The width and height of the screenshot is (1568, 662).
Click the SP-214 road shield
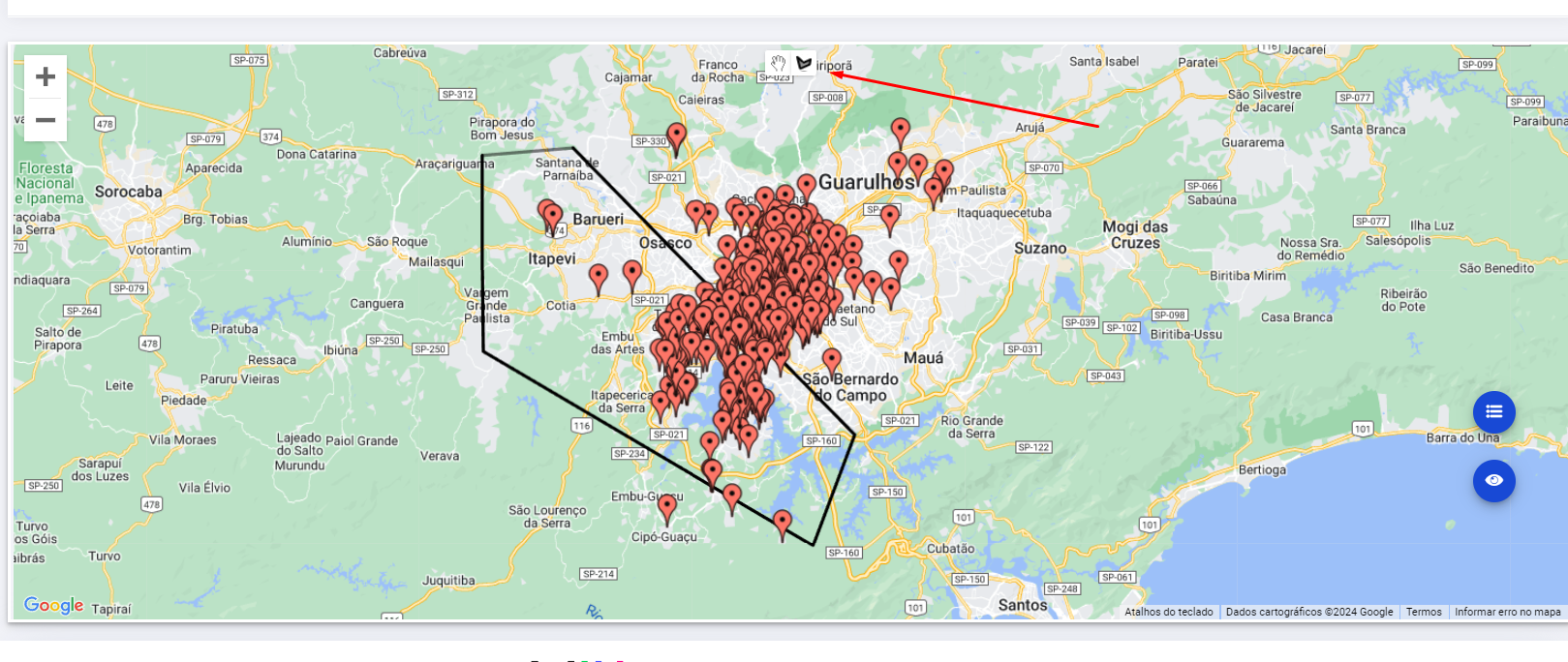tap(599, 574)
